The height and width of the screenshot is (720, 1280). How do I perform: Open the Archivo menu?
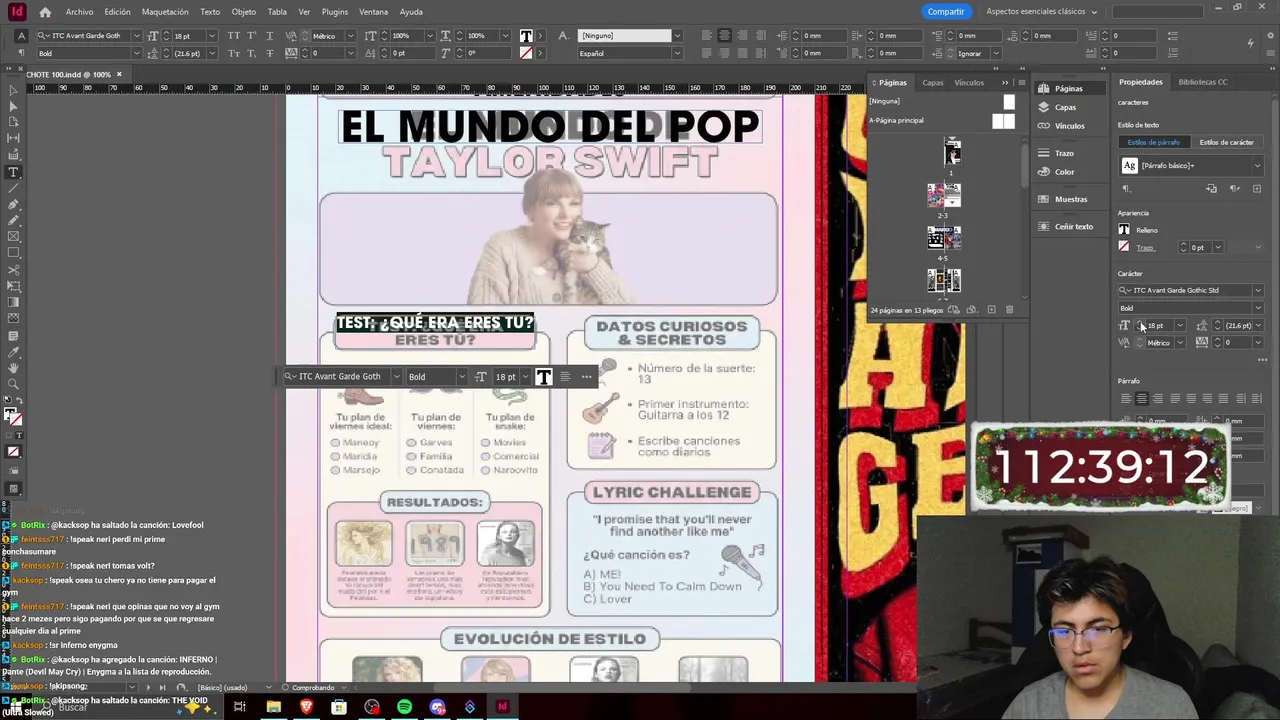79,12
